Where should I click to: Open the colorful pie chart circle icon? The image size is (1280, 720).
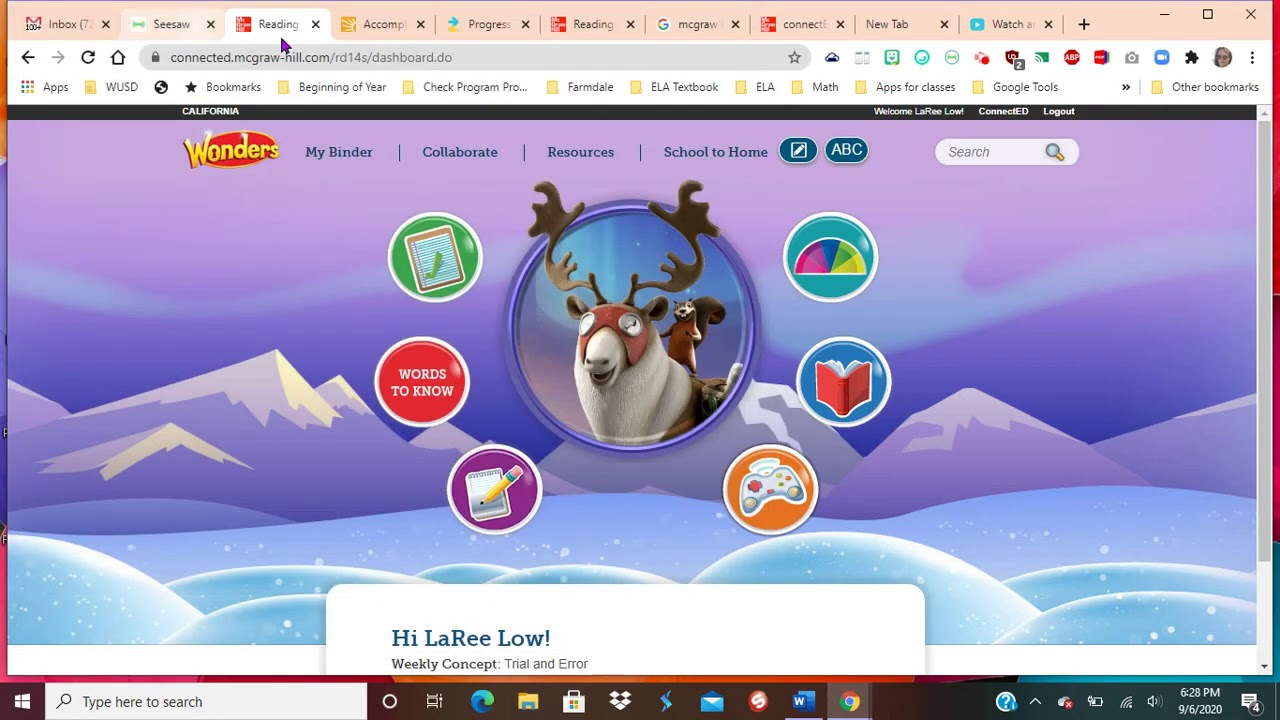click(830, 257)
